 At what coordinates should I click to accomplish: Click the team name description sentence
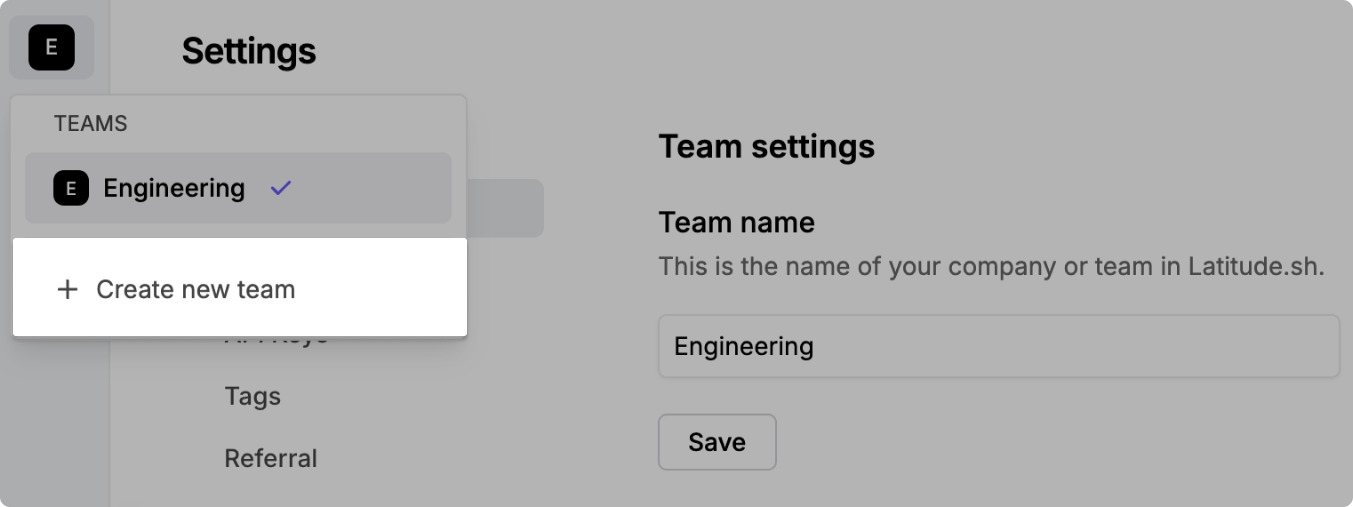[x=990, y=267]
